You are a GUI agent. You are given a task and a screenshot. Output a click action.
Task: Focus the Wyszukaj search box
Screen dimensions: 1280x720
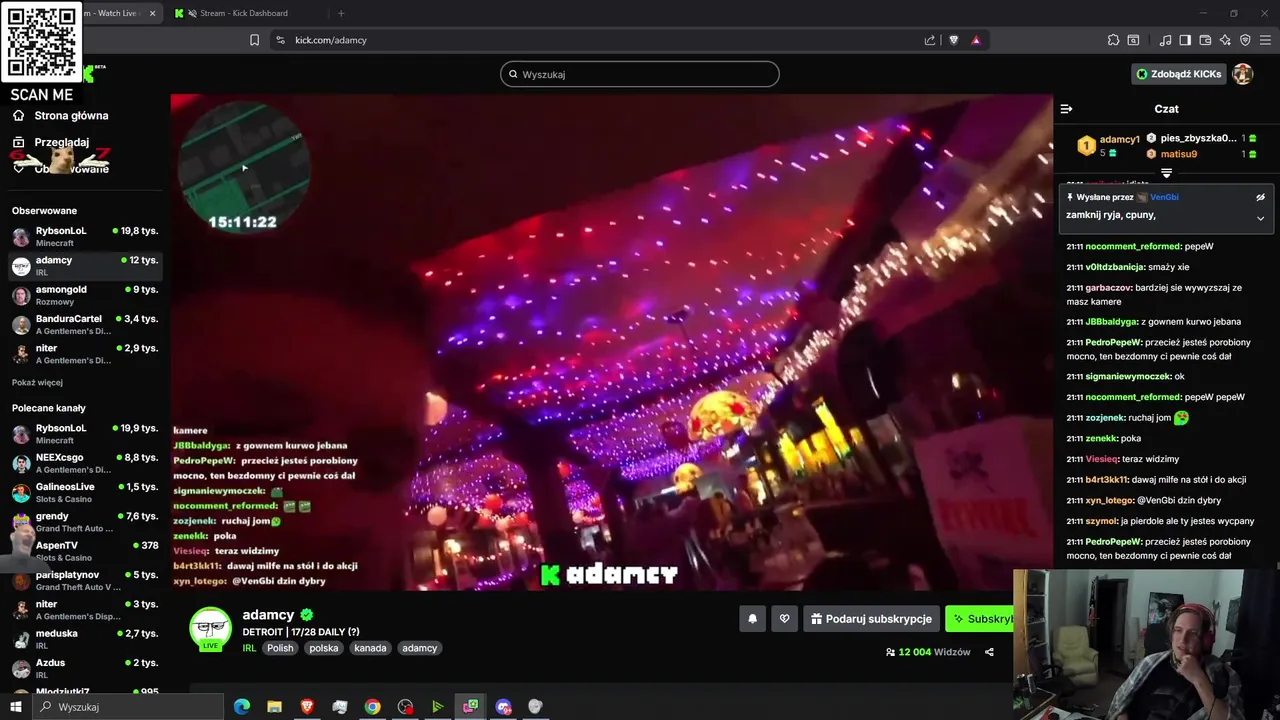[640, 74]
